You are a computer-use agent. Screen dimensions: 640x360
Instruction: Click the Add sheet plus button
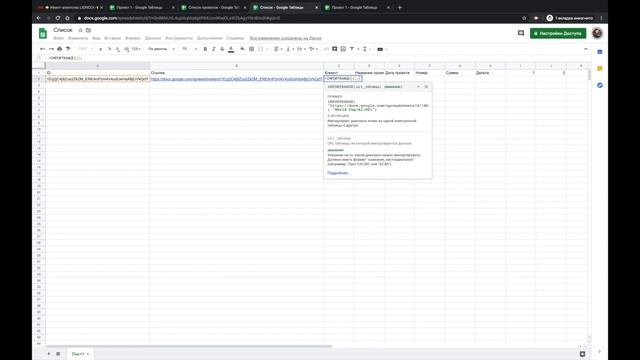tap(49, 354)
